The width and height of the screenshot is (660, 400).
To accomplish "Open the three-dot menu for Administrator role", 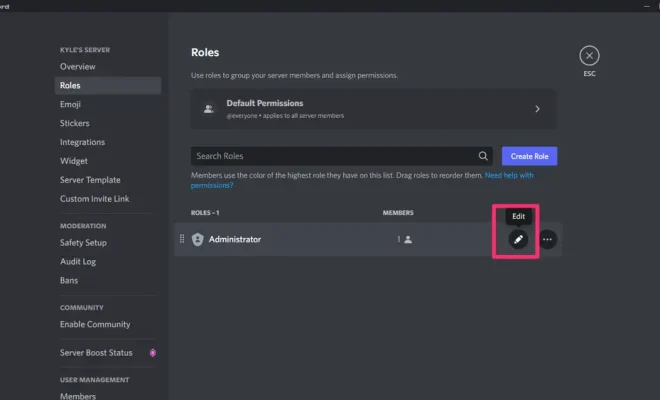I will click(547, 239).
